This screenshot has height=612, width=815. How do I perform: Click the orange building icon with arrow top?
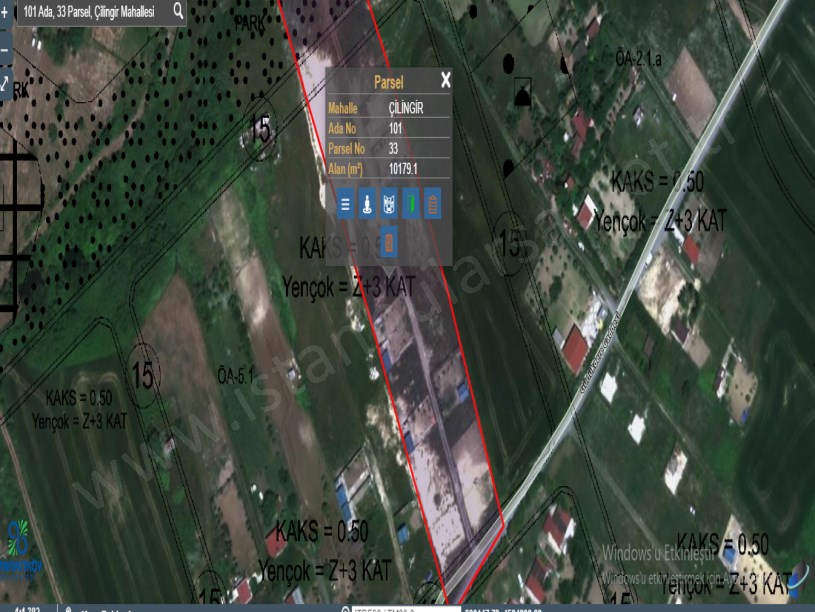coord(432,204)
